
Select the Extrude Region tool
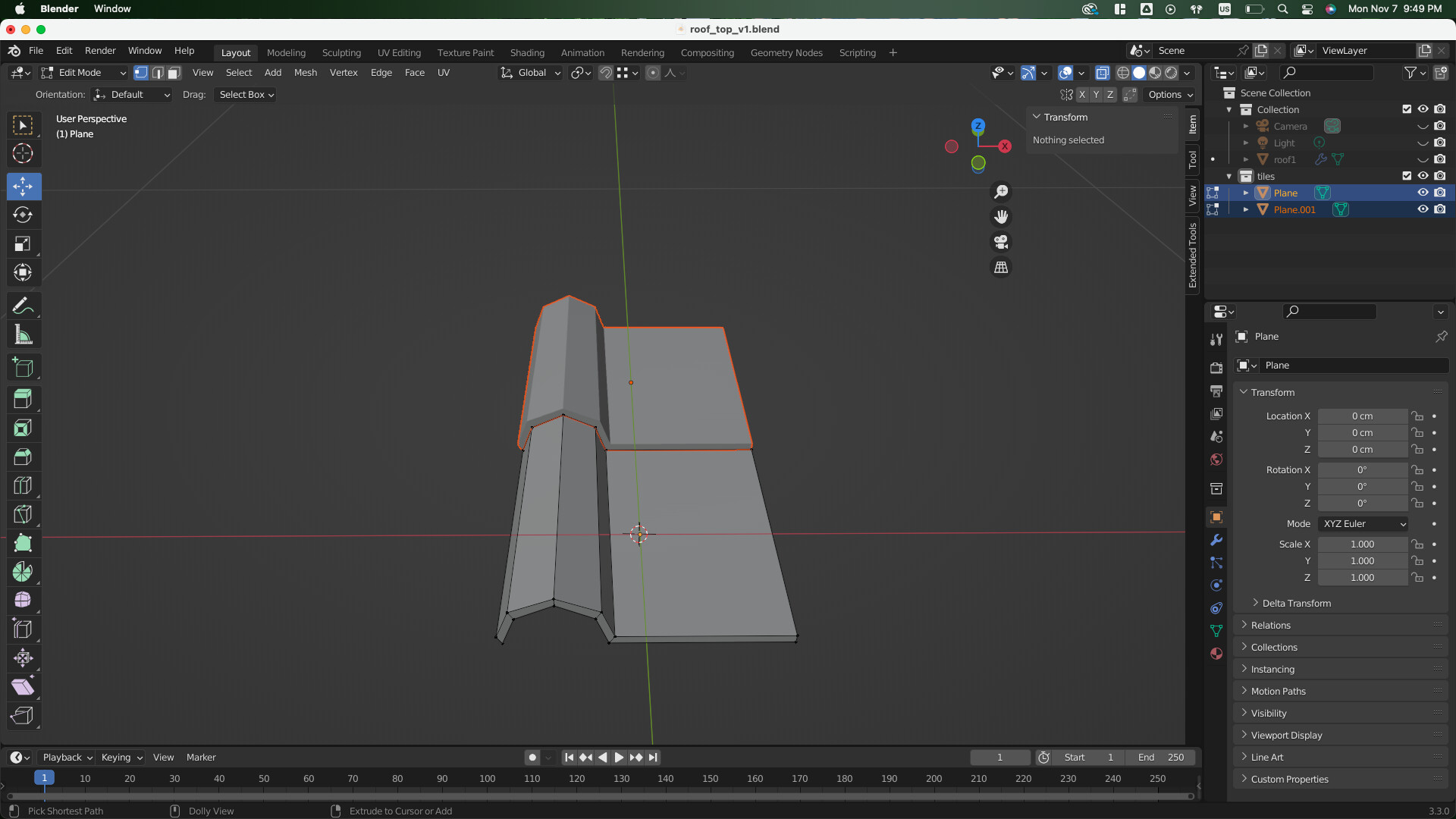click(x=23, y=399)
